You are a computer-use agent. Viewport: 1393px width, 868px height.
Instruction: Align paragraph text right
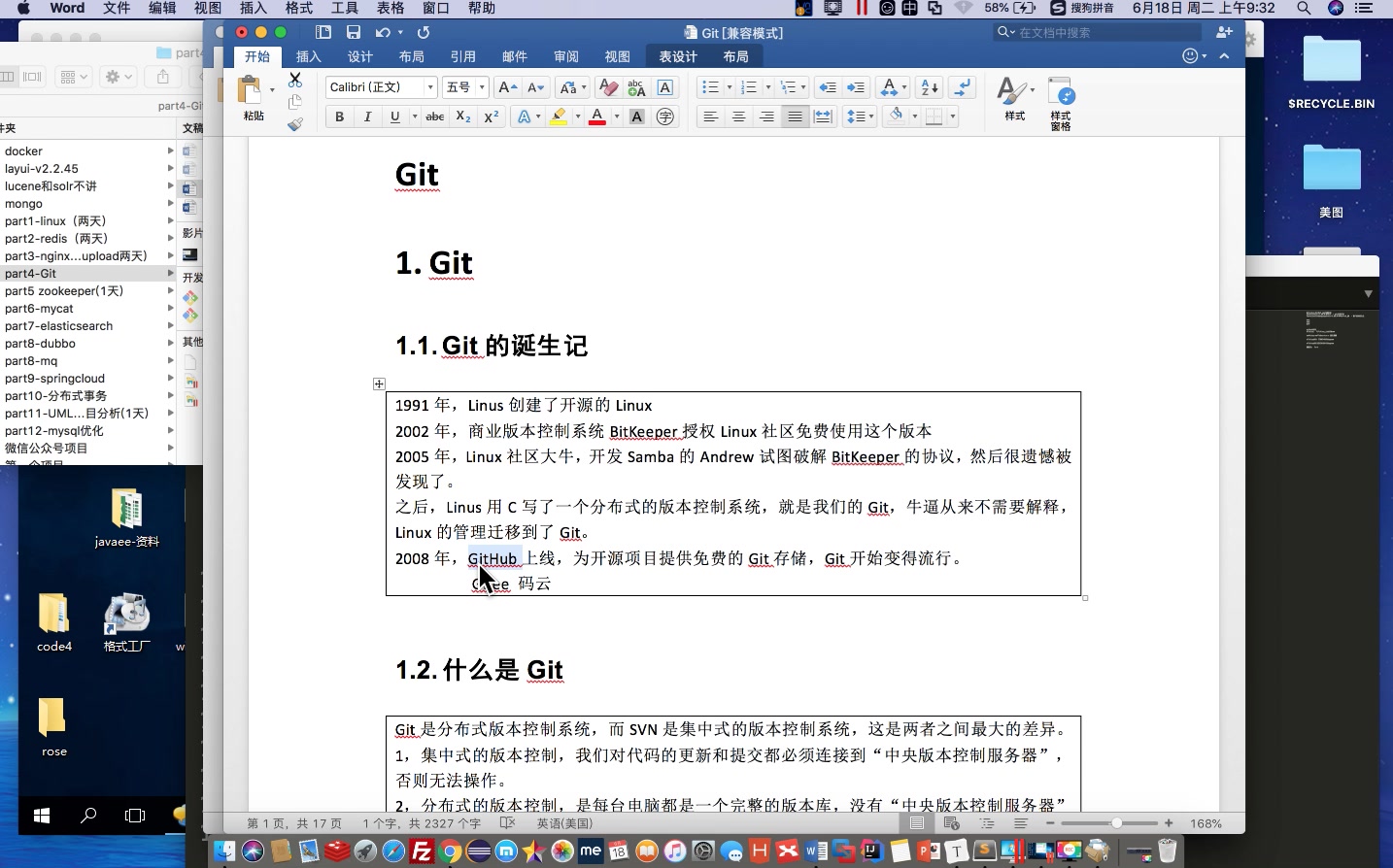(766, 117)
